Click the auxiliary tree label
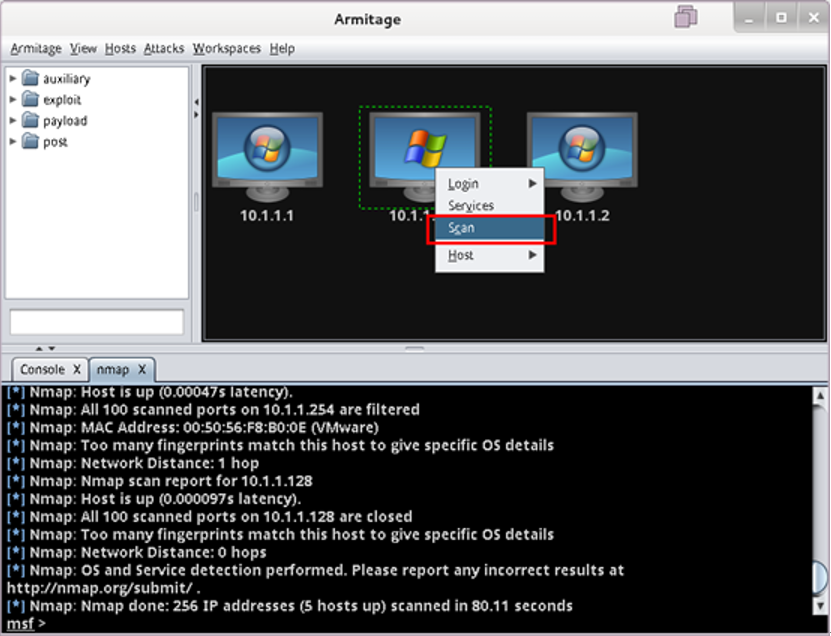 (67, 79)
